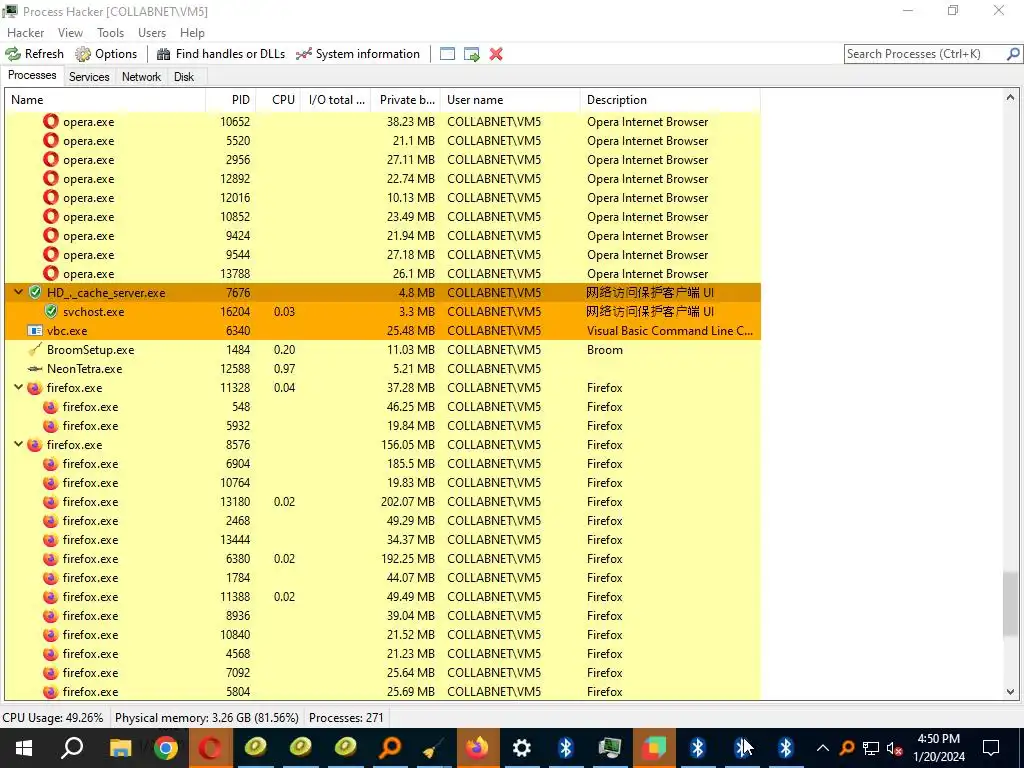Screen dimensions: 1024x768
Task: Open the Windows Start menu
Action: (x=24, y=748)
